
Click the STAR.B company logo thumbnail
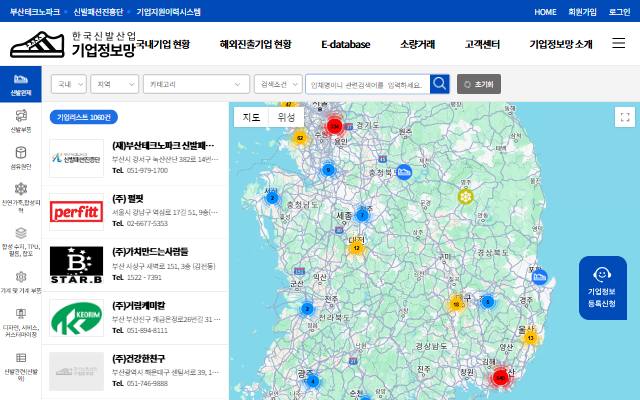point(76,265)
